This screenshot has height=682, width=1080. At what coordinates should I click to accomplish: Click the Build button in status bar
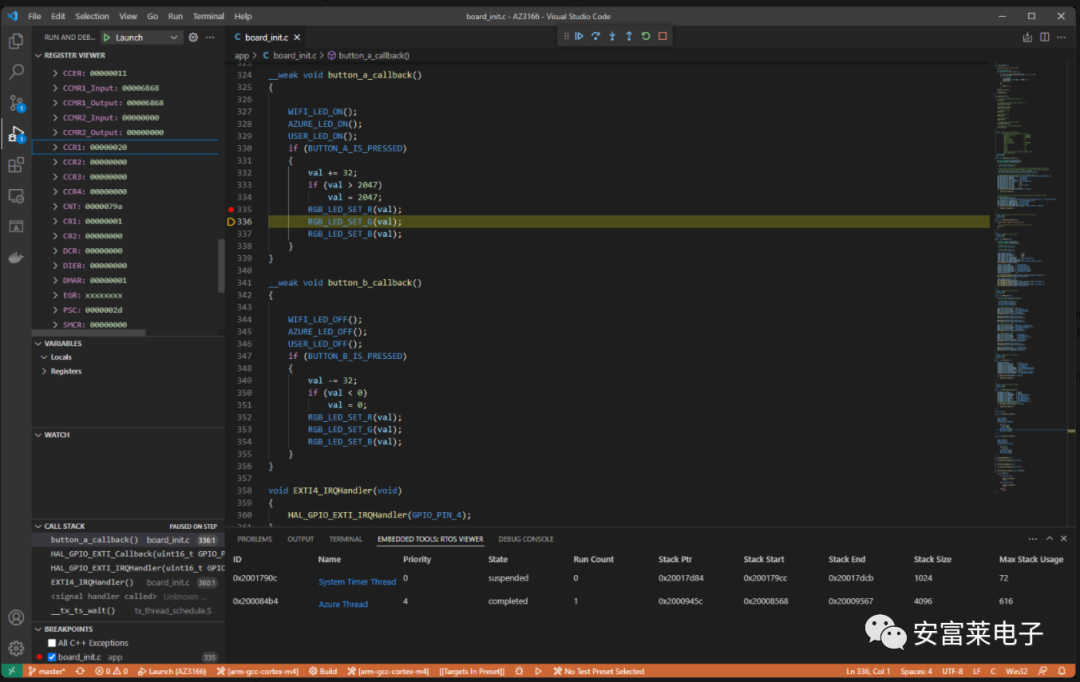pos(323,671)
